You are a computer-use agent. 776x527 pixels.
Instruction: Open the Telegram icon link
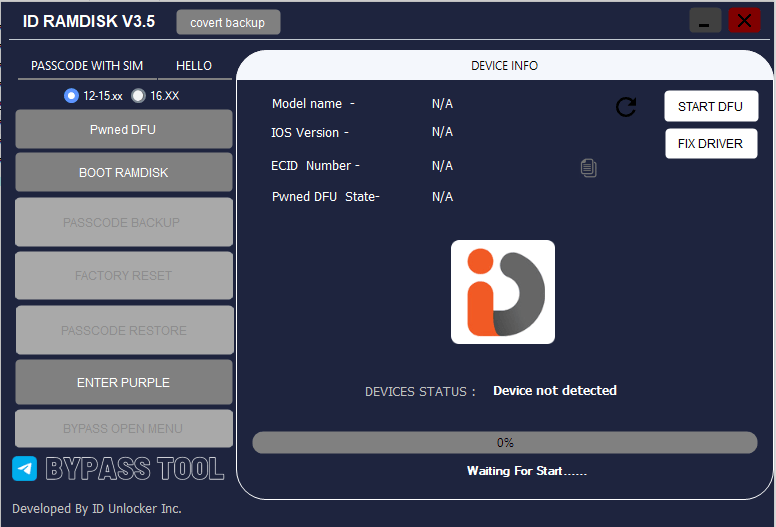pos(25,468)
